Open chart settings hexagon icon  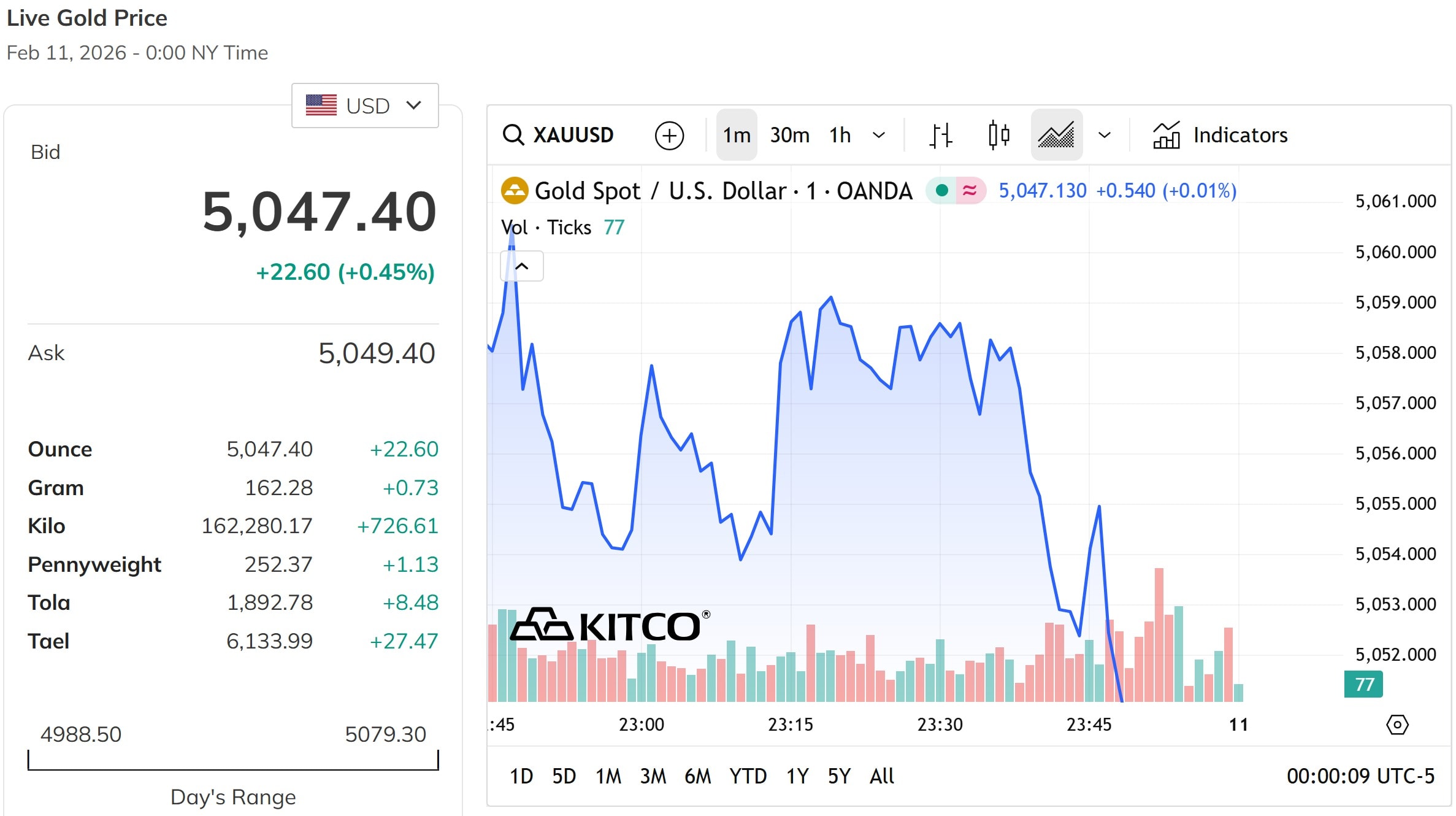pyautogui.click(x=1397, y=725)
